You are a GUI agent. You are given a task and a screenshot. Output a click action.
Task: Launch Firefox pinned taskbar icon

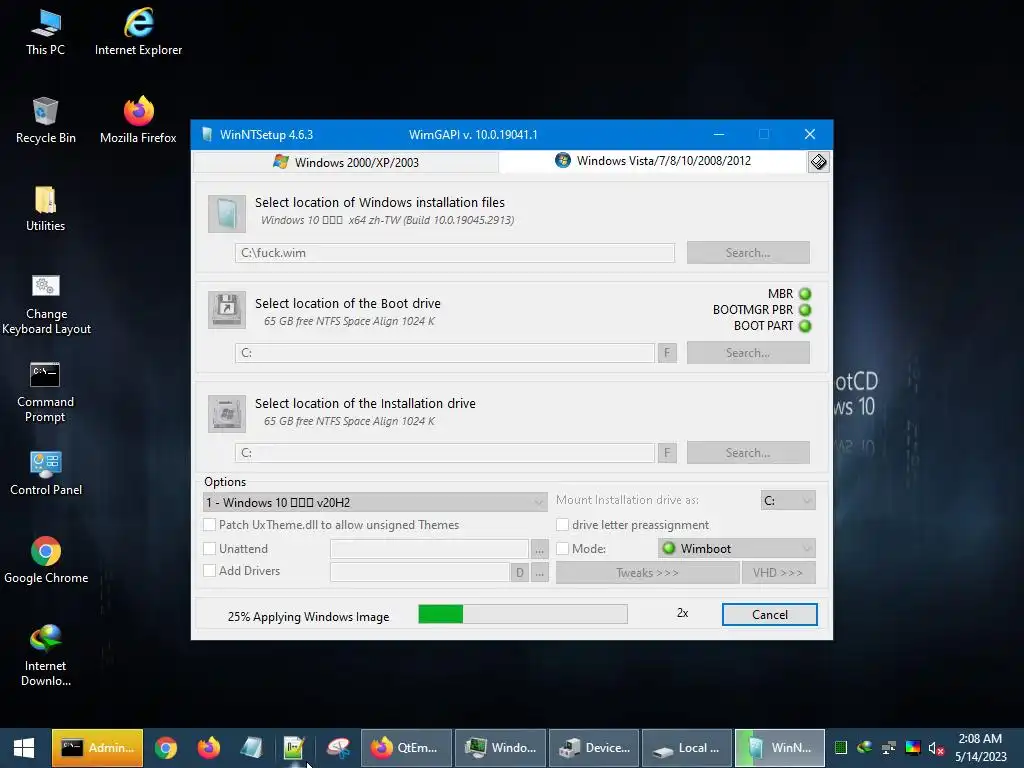click(x=209, y=748)
